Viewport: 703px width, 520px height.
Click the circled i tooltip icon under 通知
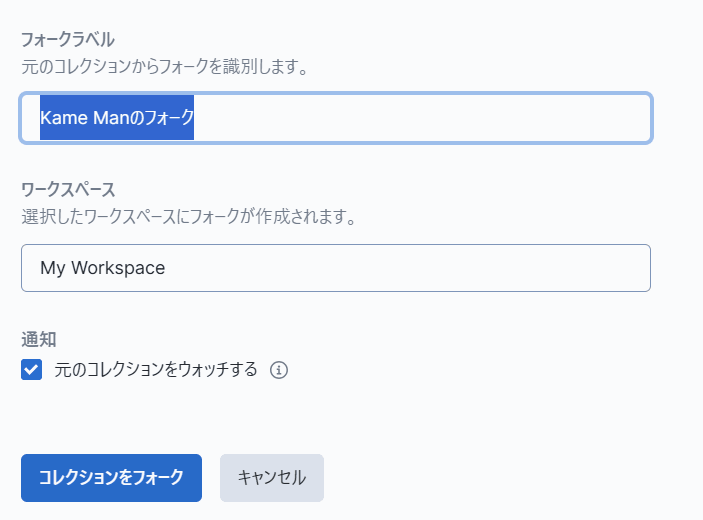click(278, 370)
